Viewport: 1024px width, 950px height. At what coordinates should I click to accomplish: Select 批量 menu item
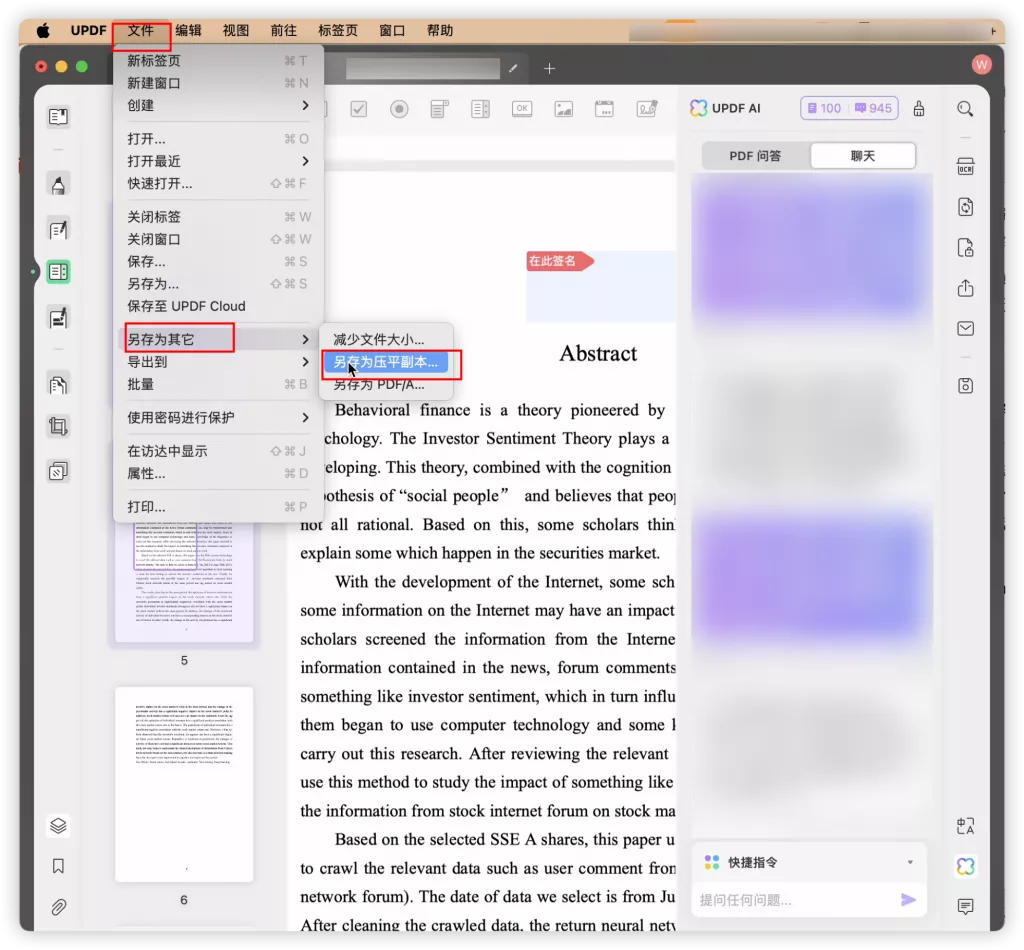click(x=218, y=385)
